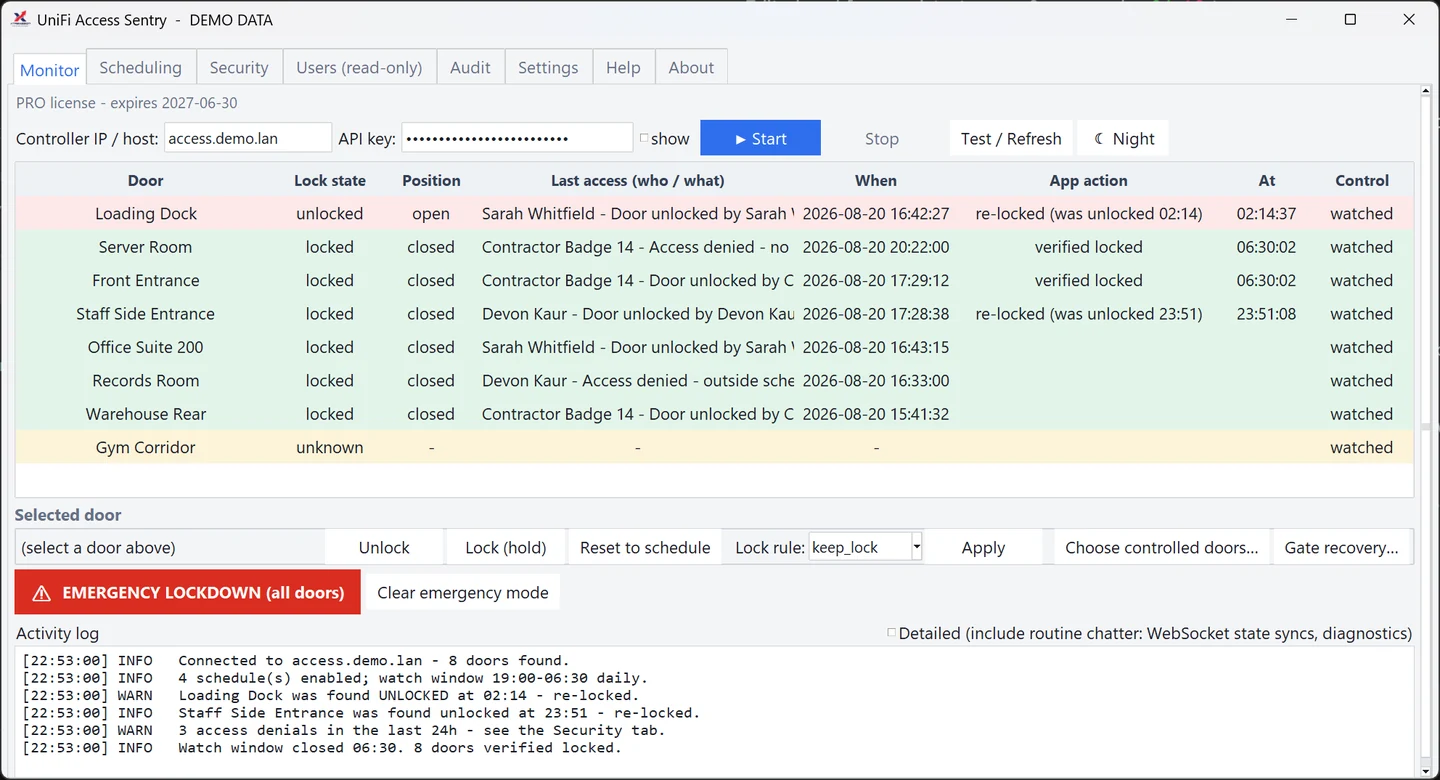Click Devon Kaur Access denied entry
1440x780 pixels.
638,381
